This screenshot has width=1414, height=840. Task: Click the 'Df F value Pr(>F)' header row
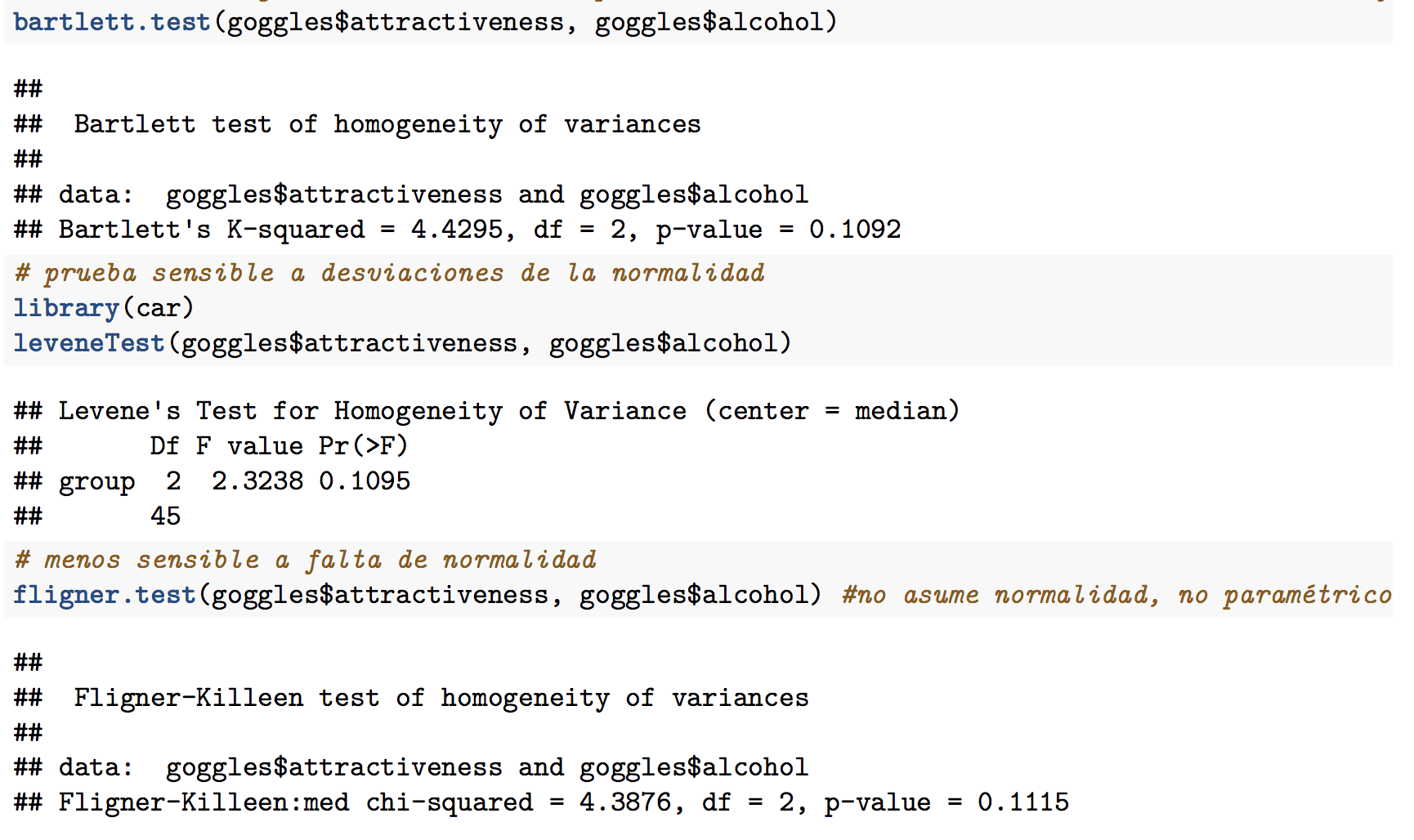[x=279, y=446]
